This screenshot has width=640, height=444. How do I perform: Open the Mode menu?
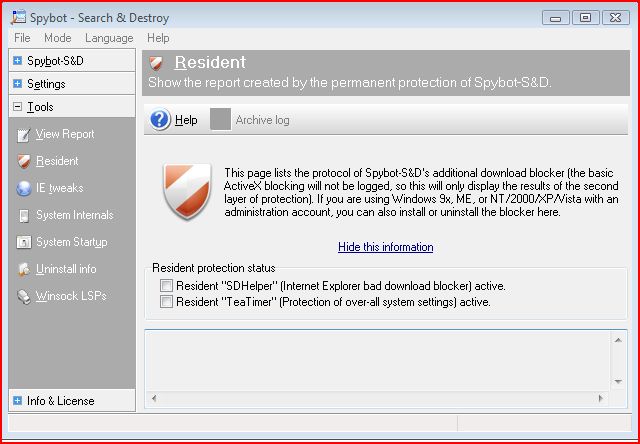click(58, 38)
